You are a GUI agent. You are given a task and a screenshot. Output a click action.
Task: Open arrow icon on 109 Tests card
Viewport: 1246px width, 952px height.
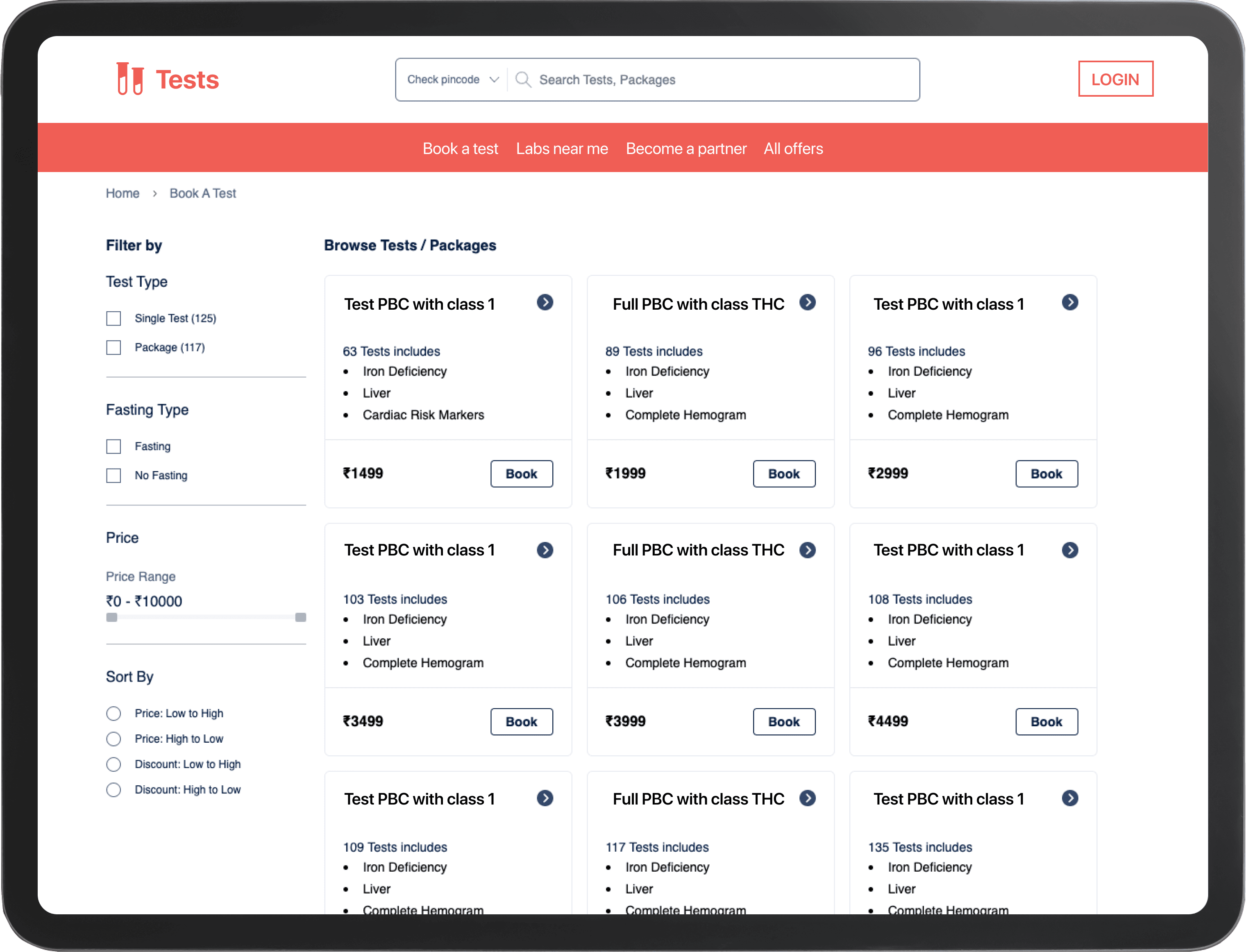545,798
